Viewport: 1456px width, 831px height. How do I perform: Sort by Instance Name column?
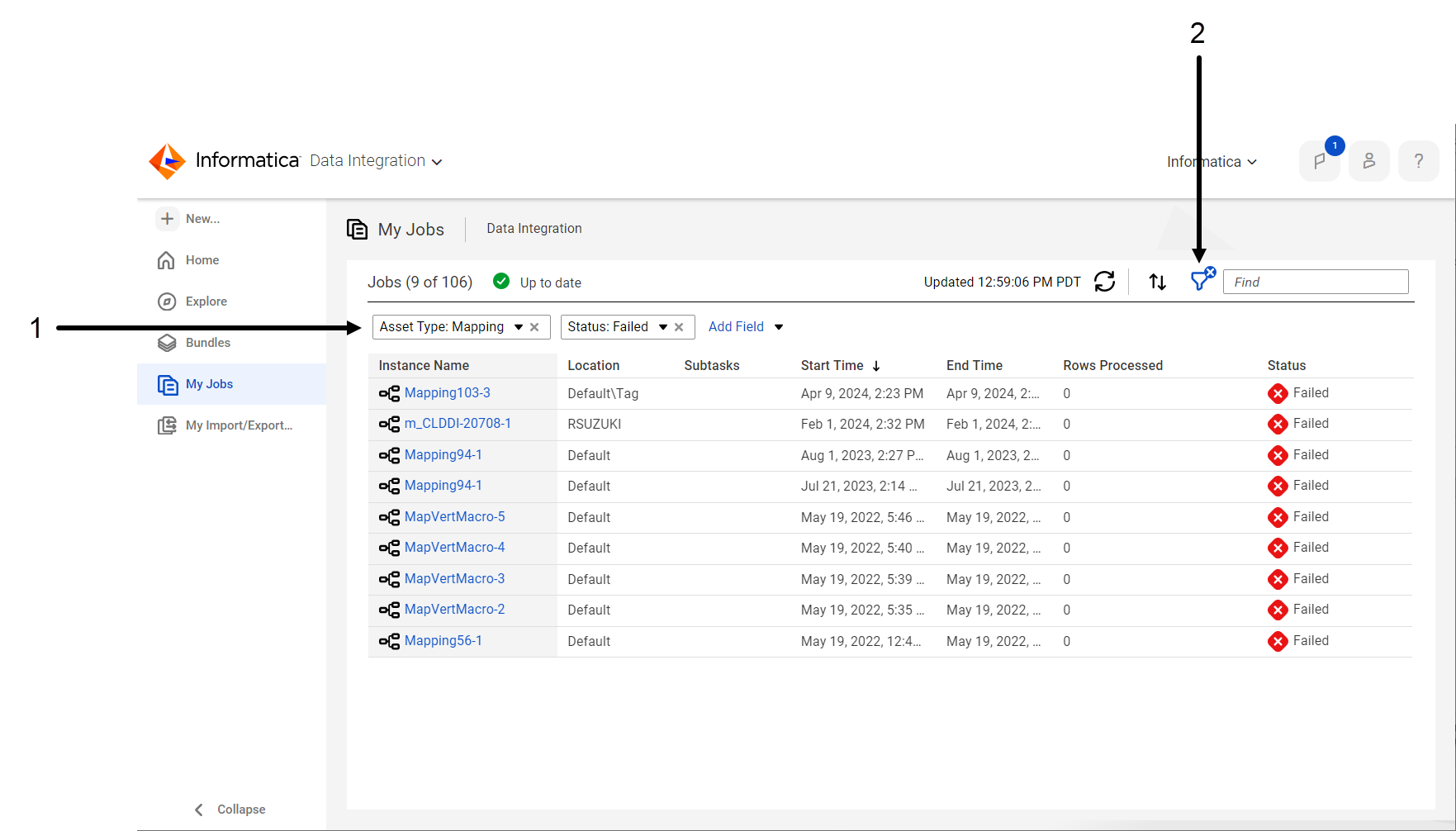tap(424, 365)
